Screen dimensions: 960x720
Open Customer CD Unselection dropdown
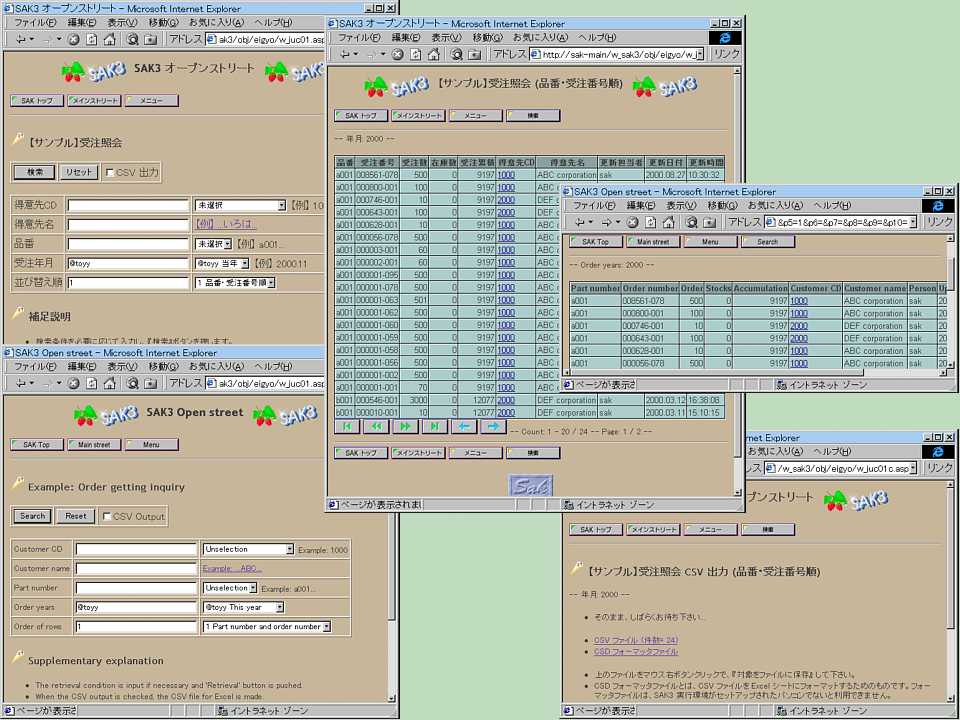(x=289, y=549)
